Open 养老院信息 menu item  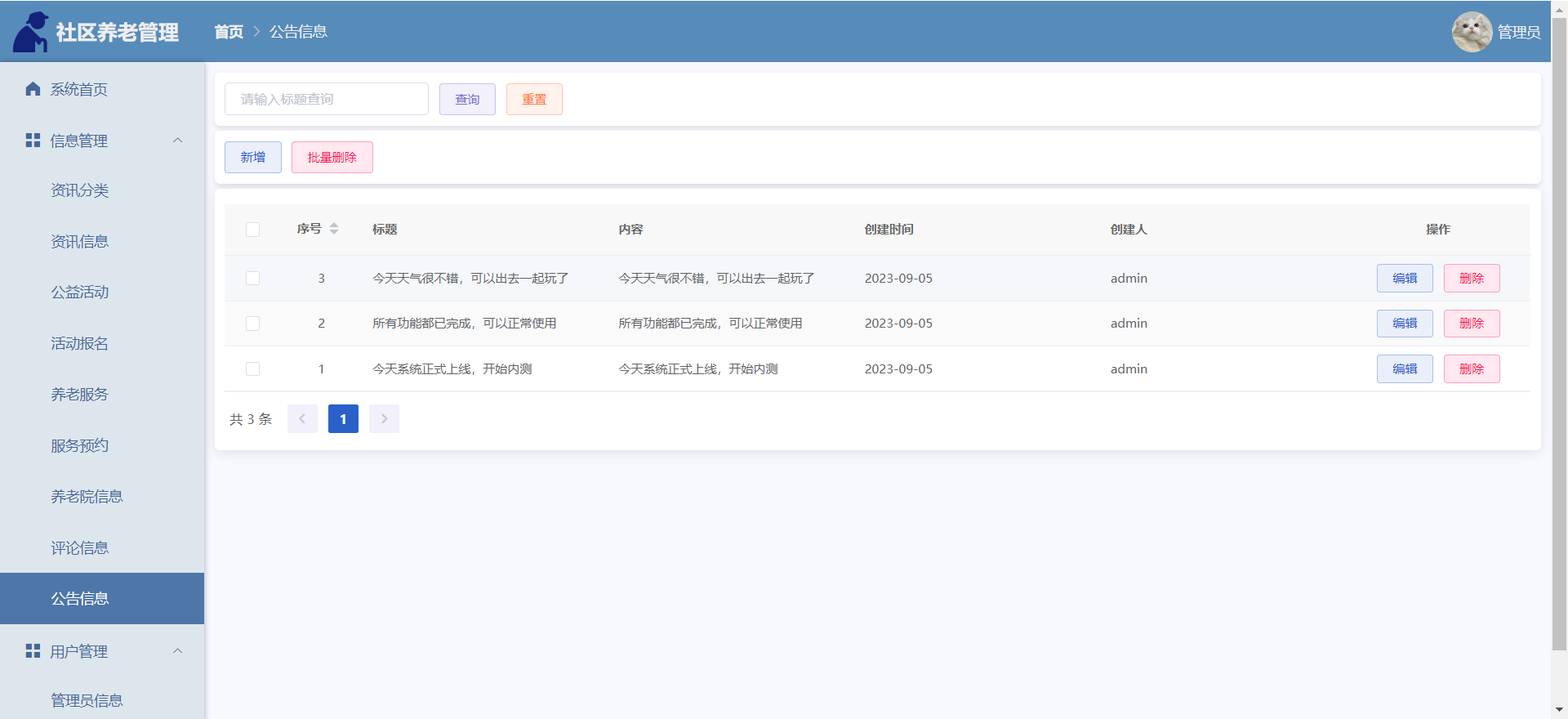pyautogui.click(x=102, y=497)
